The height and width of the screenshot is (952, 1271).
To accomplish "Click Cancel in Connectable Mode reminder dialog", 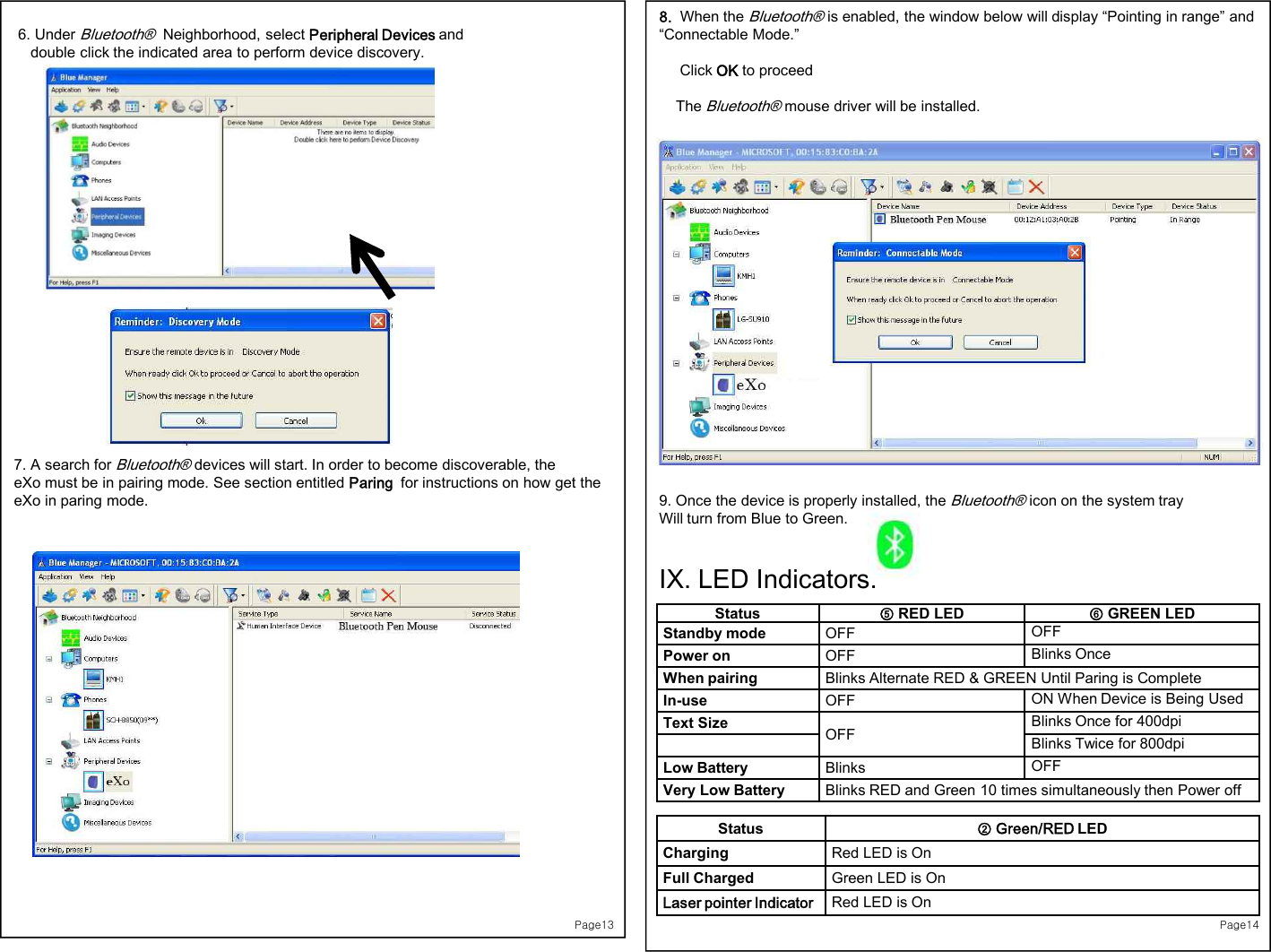I will [x=1000, y=342].
